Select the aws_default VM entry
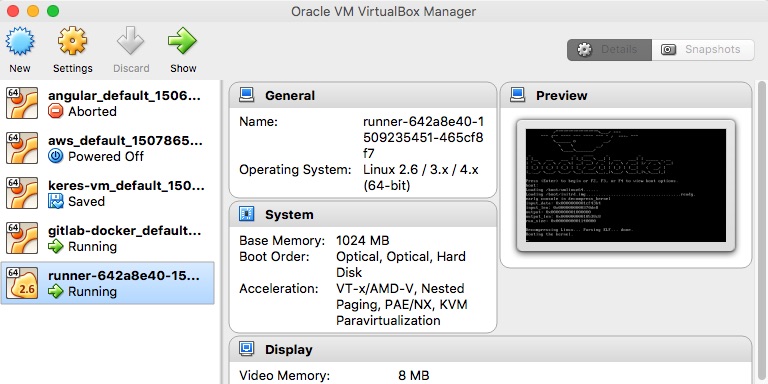 click(107, 148)
